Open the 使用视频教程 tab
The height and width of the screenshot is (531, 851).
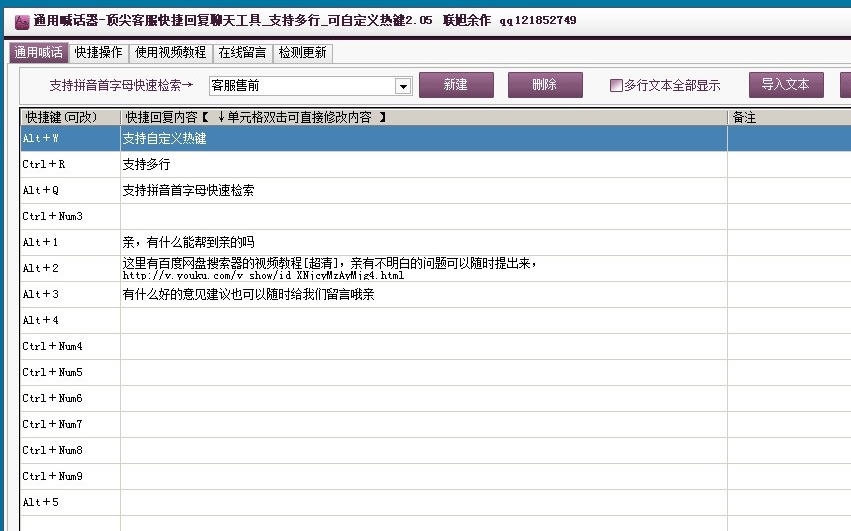pyautogui.click(x=170, y=53)
